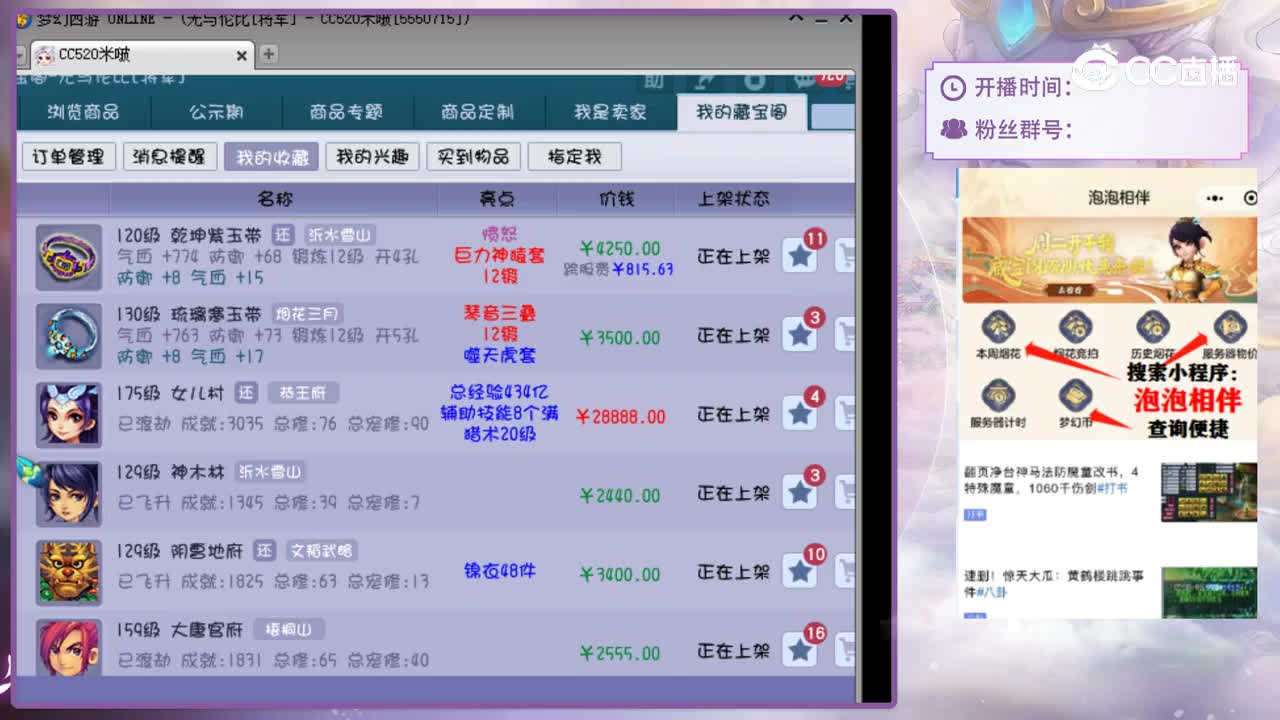
Task: Click the 锦衣48件 highlight text
Action: [x=500, y=571]
